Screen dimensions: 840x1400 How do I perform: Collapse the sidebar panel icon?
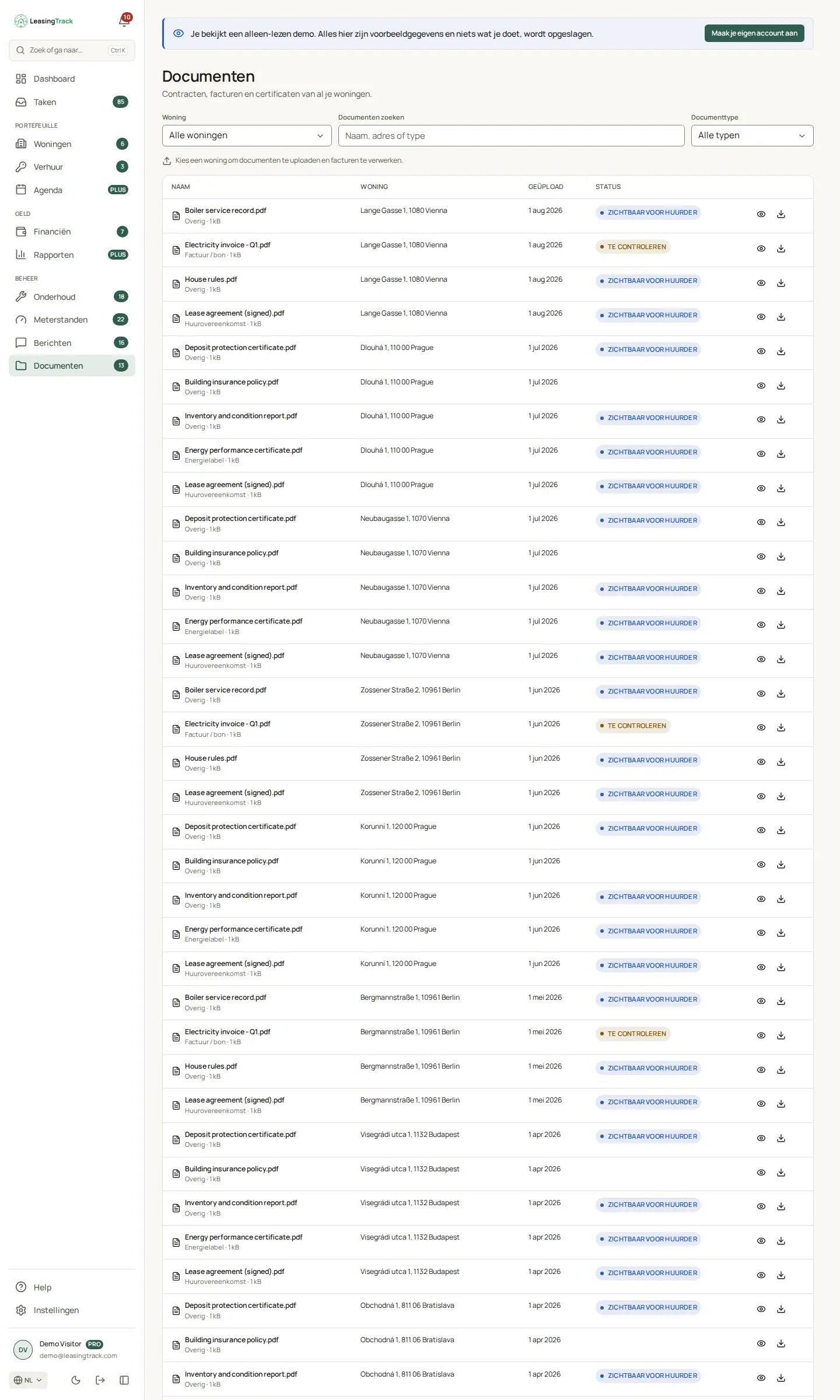124,1380
